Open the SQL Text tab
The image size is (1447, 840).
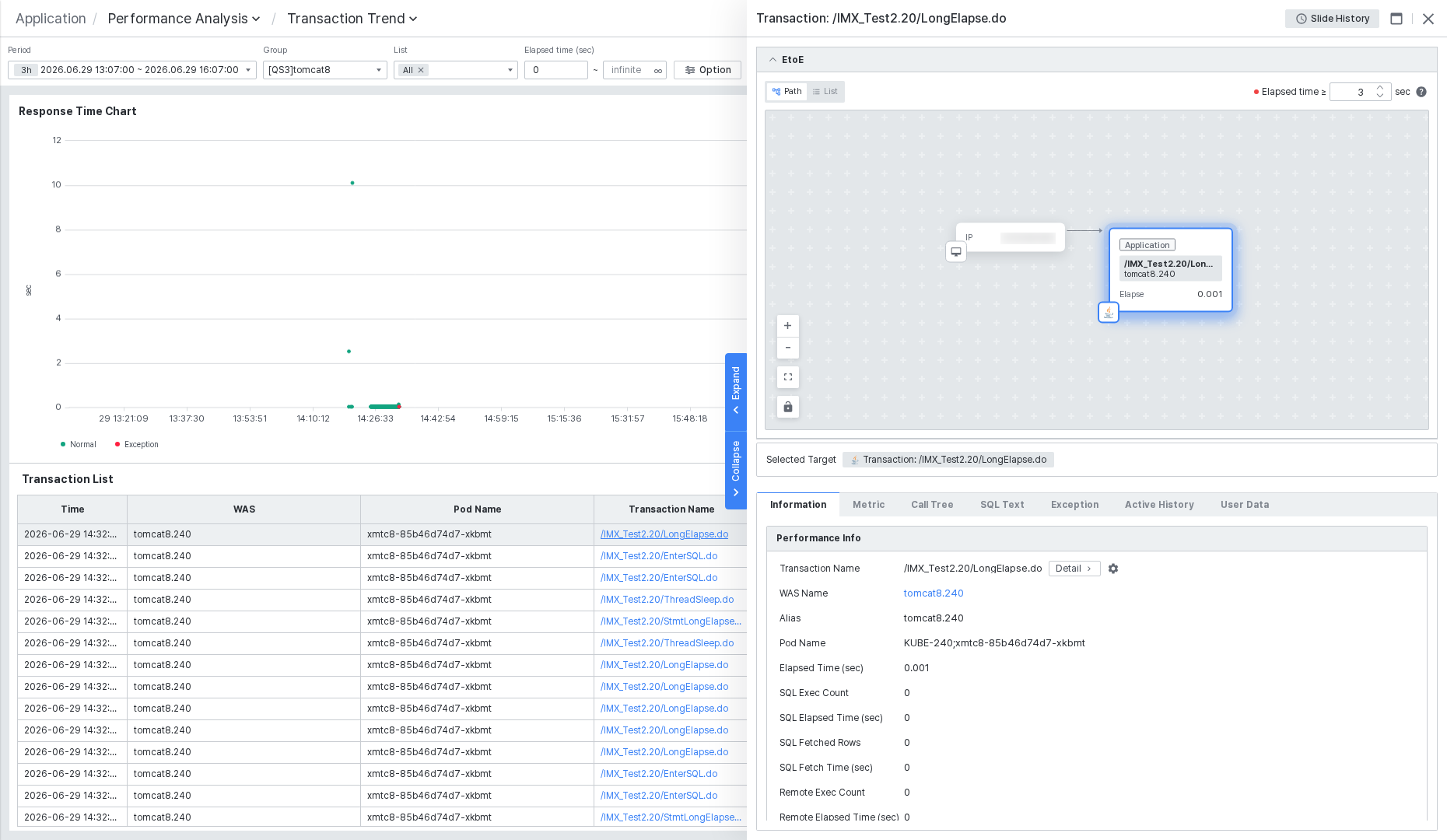click(1002, 505)
